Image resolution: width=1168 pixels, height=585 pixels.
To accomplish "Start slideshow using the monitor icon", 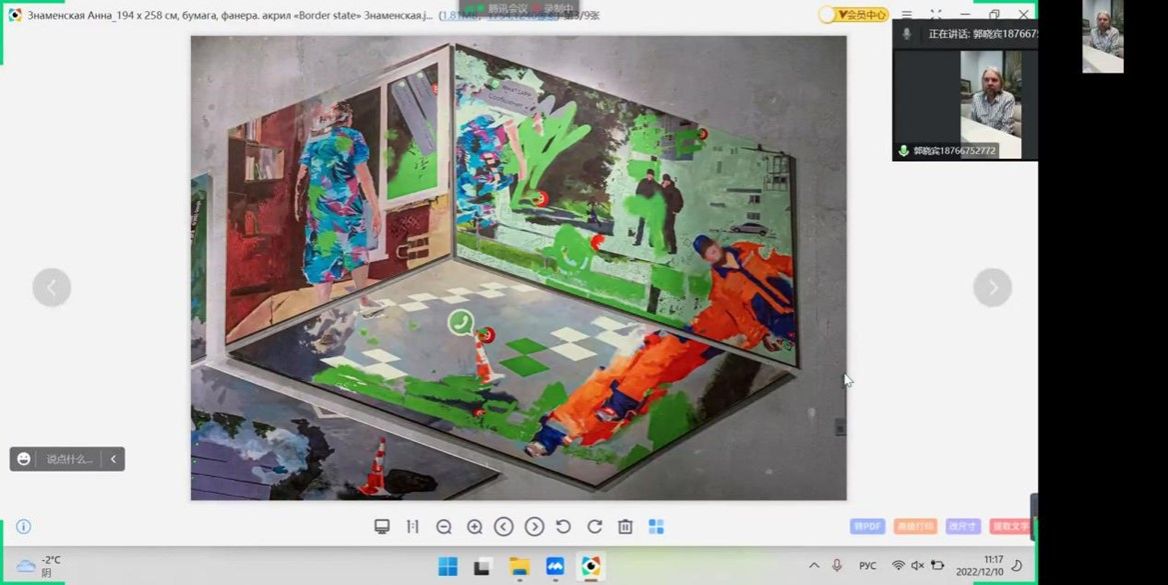I will pos(382,527).
